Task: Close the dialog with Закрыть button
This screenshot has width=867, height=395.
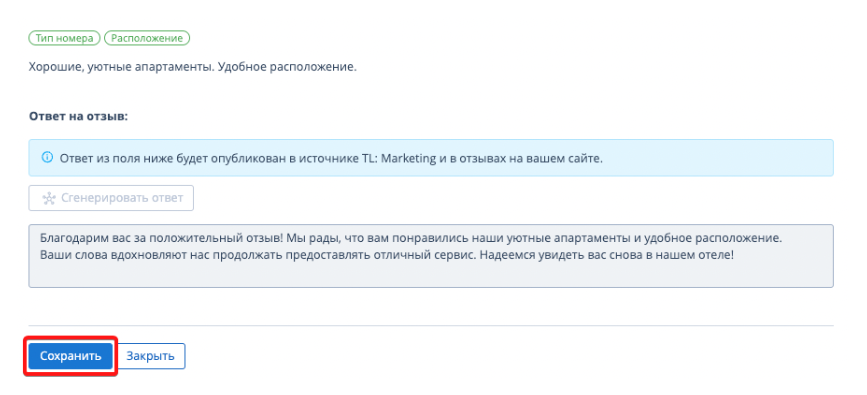Action: (150, 356)
